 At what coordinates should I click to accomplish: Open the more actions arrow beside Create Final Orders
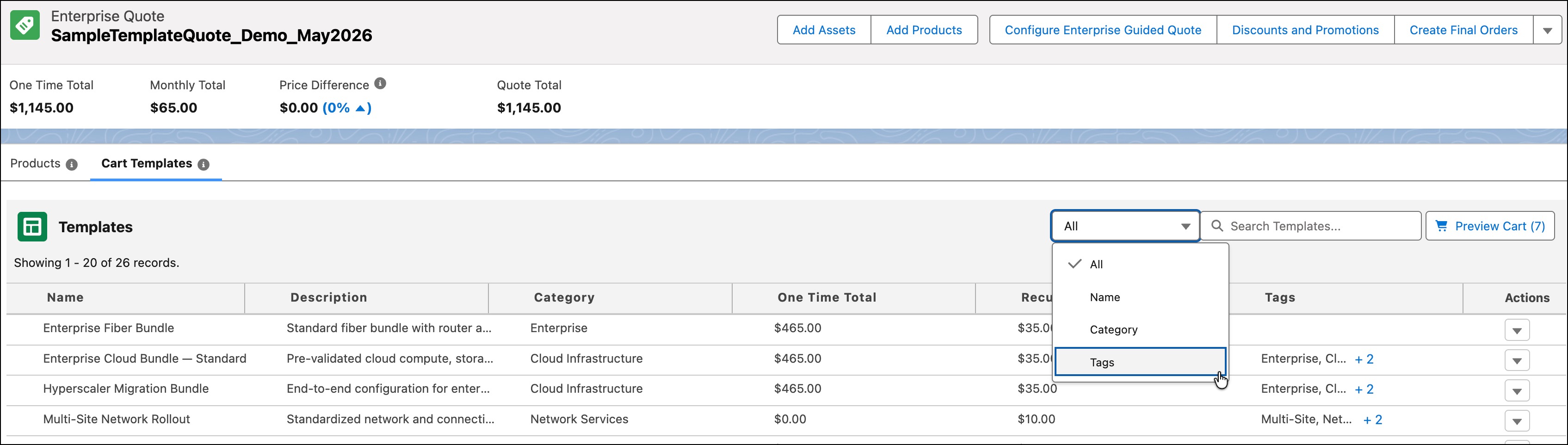coord(1547,30)
